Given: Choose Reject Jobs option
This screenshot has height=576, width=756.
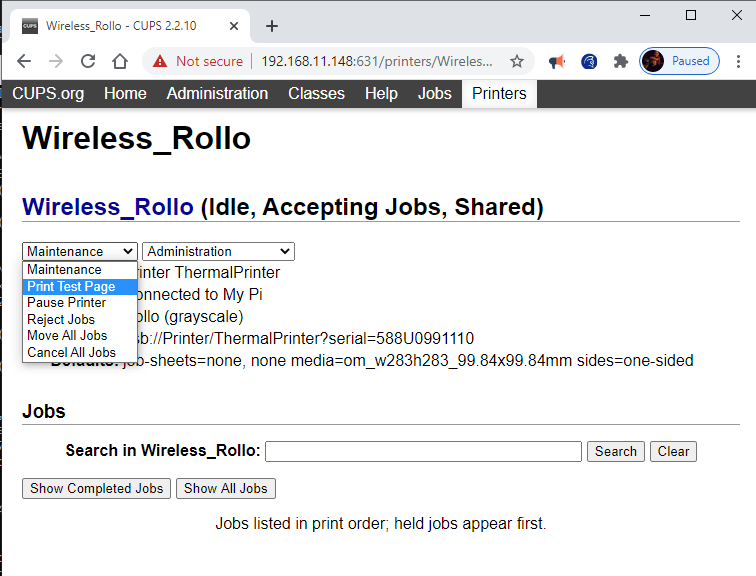Looking at the screenshot, I should pos(80,320).
